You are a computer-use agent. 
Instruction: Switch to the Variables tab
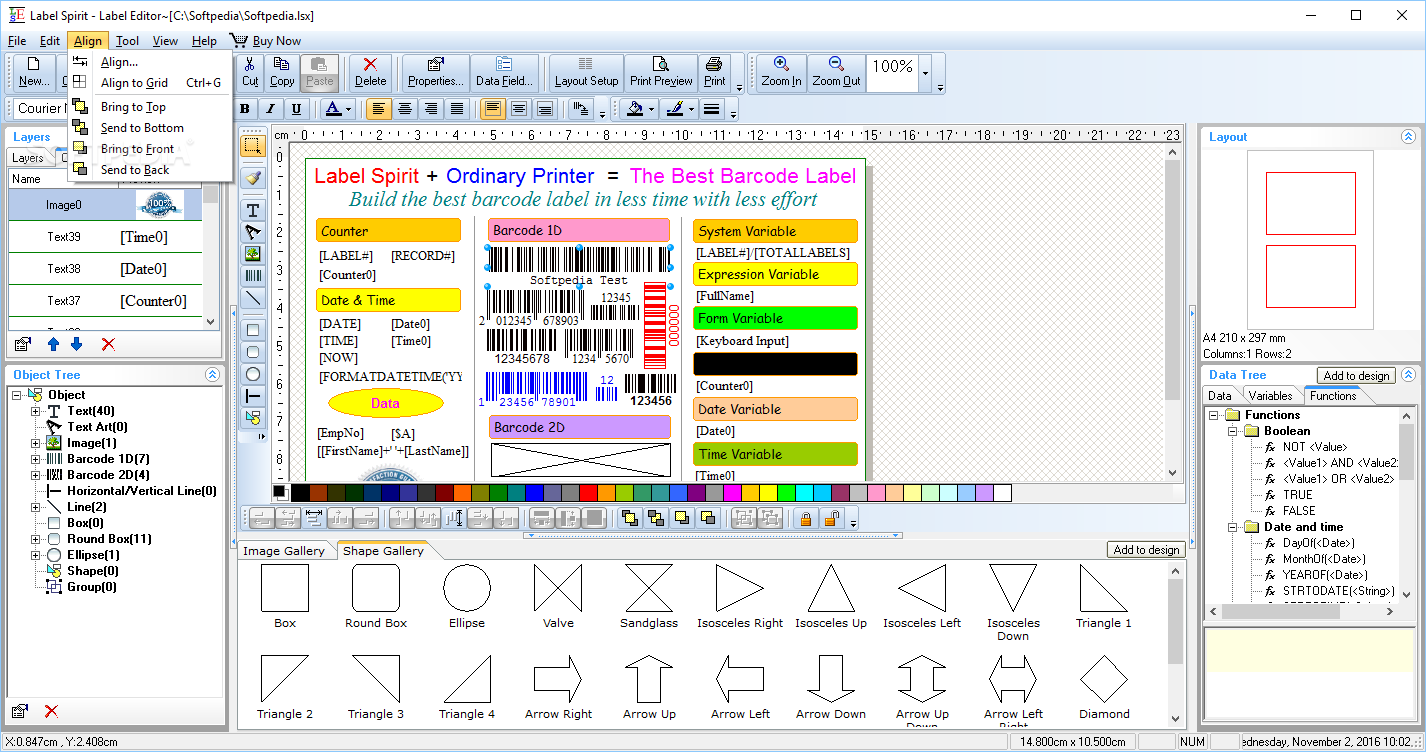1270,396
